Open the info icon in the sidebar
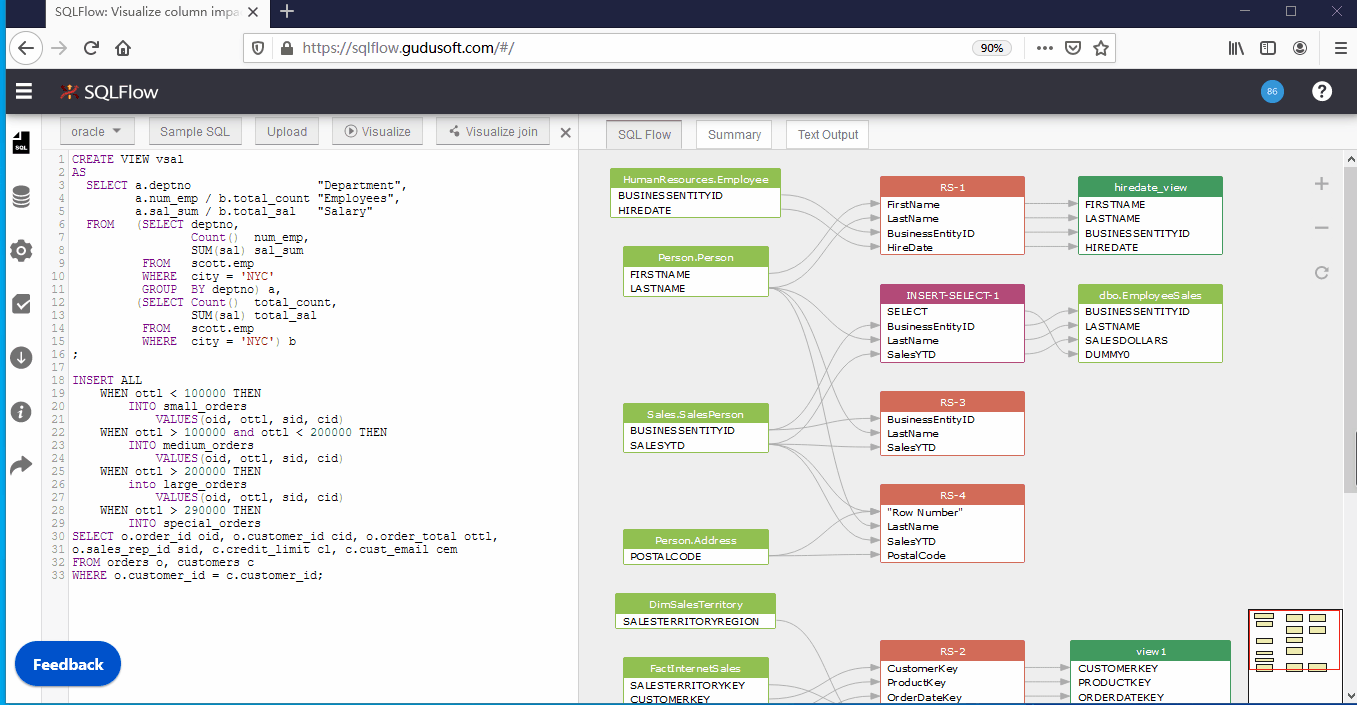Viewport: 1357px width, 705px height. [20, 411]
